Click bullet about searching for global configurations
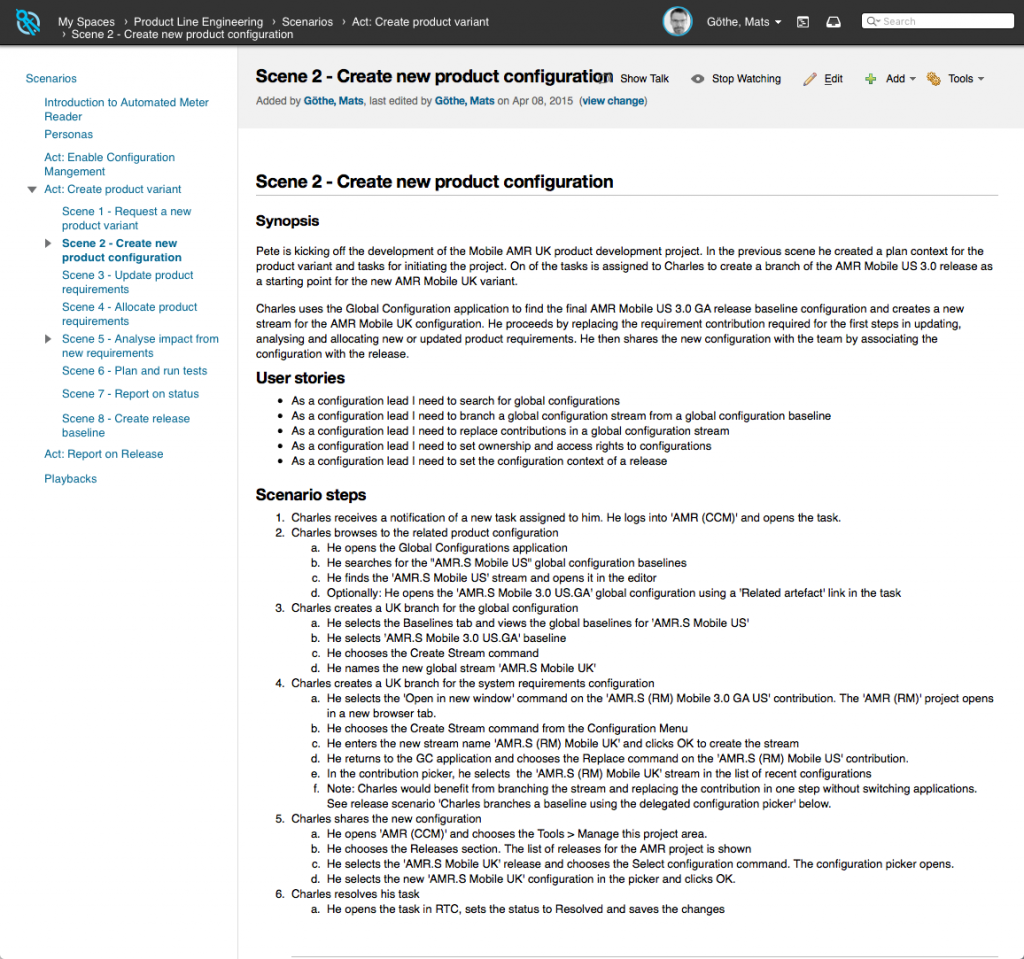This screenshot has height=959, width=1024. pyautogui.click(x=456, y=401)
